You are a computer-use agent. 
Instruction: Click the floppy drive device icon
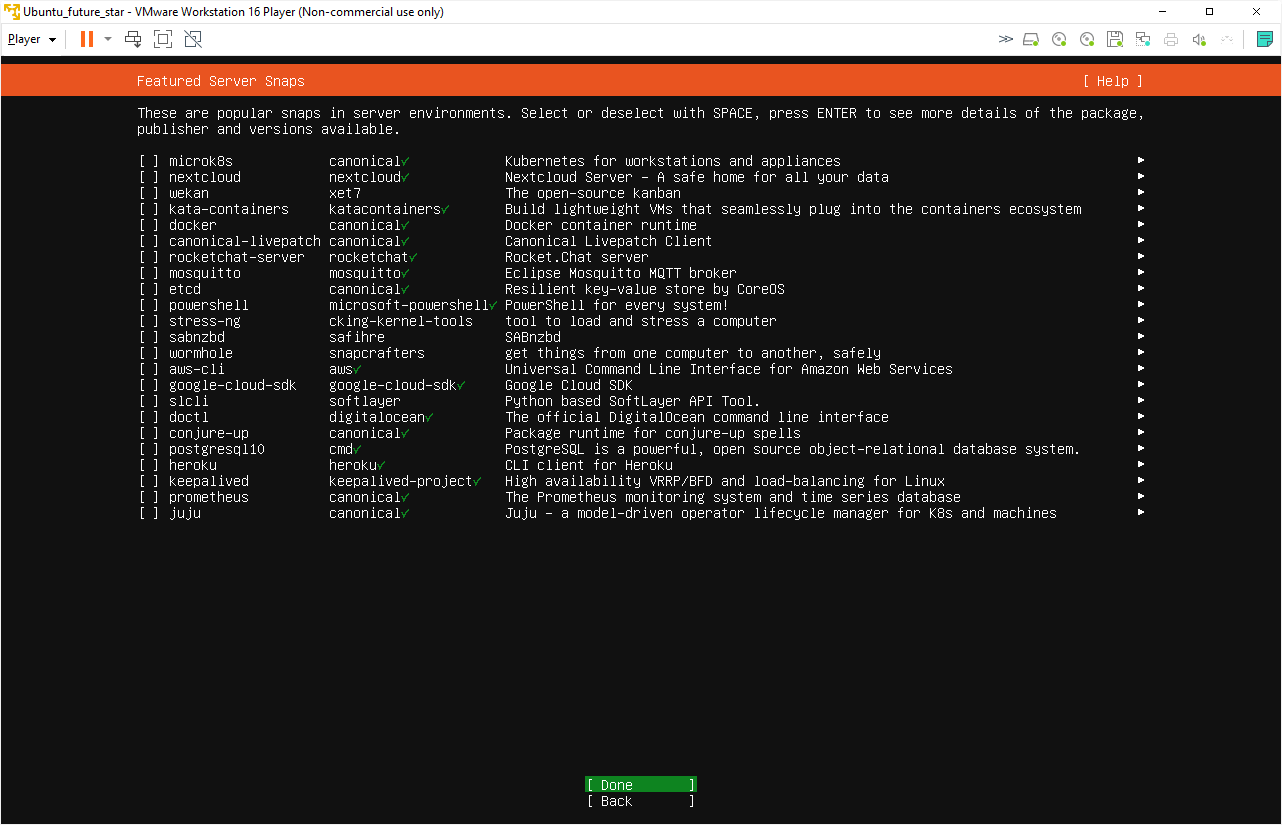[x=1115, y=39]
